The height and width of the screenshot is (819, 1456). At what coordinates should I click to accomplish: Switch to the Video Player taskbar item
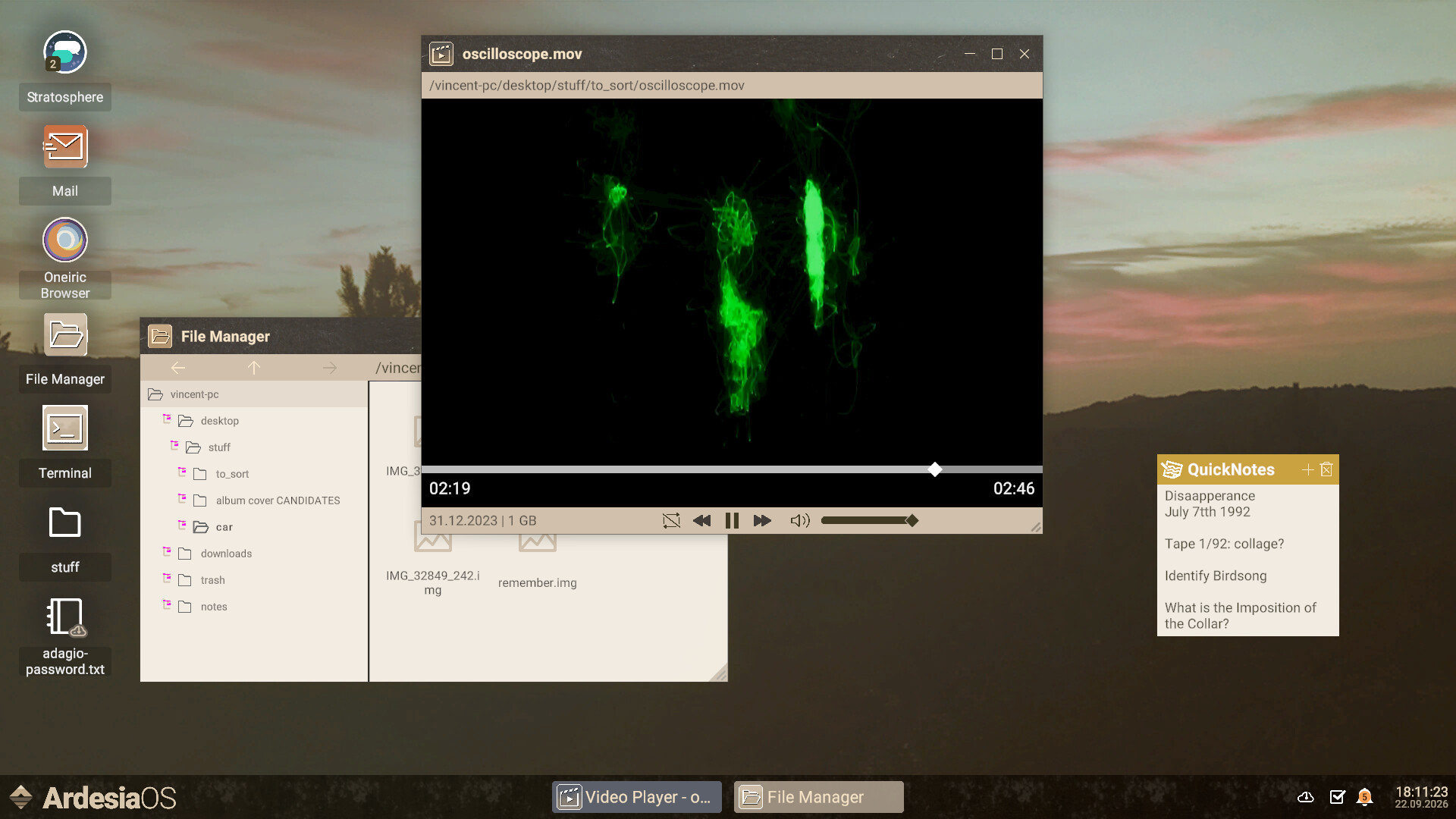point(635,796)
